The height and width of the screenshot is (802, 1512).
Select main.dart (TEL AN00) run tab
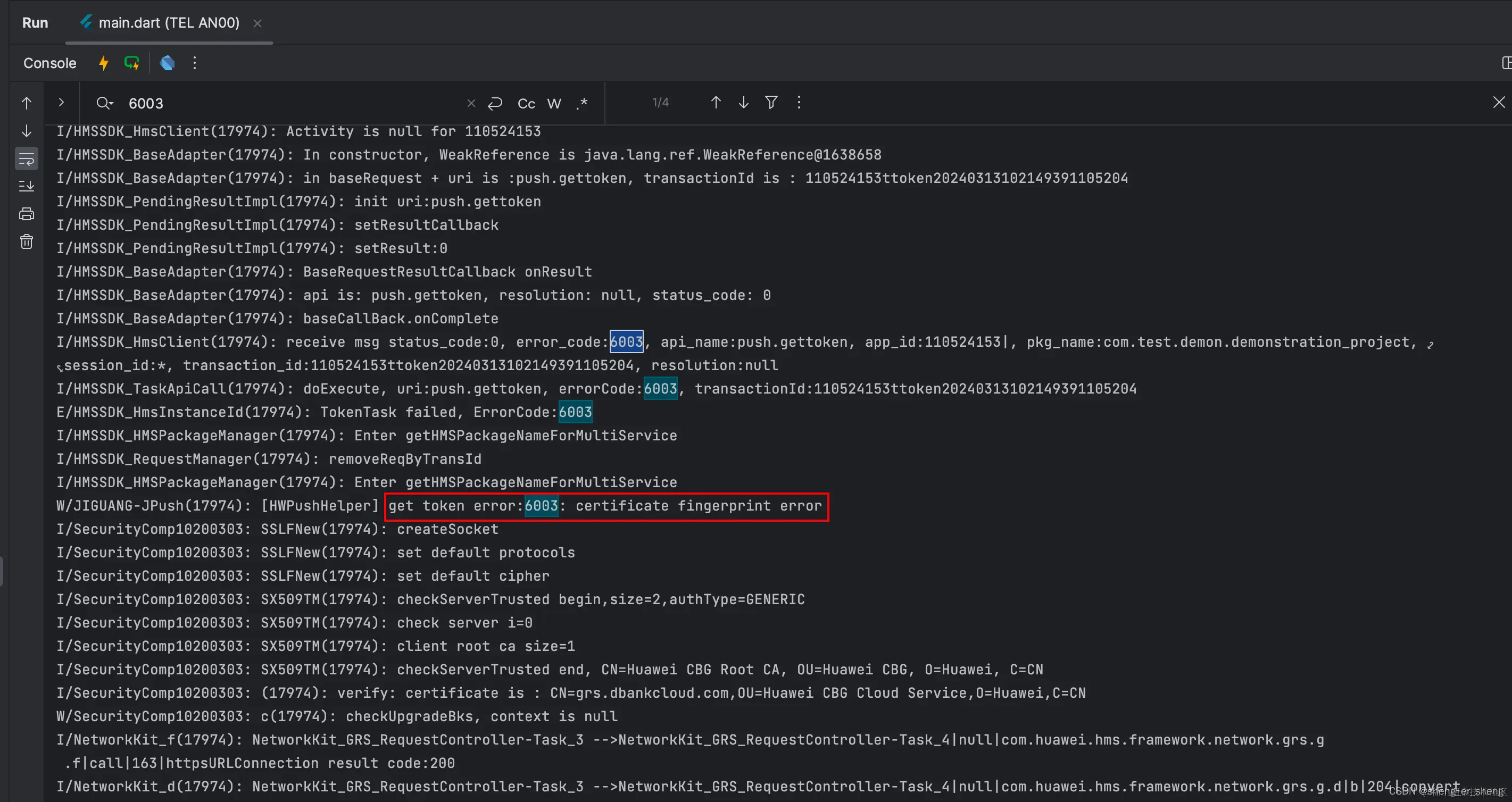(169, 23)
